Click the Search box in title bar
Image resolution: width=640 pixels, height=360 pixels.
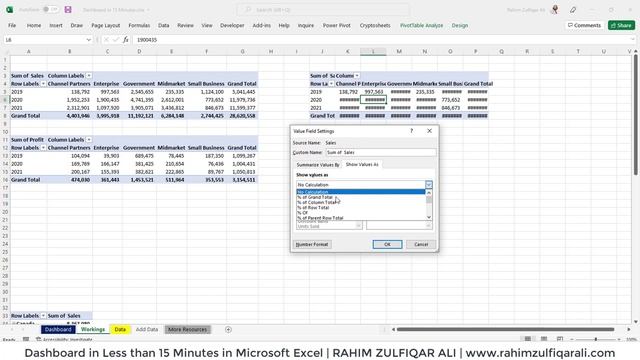coord(323,9)
